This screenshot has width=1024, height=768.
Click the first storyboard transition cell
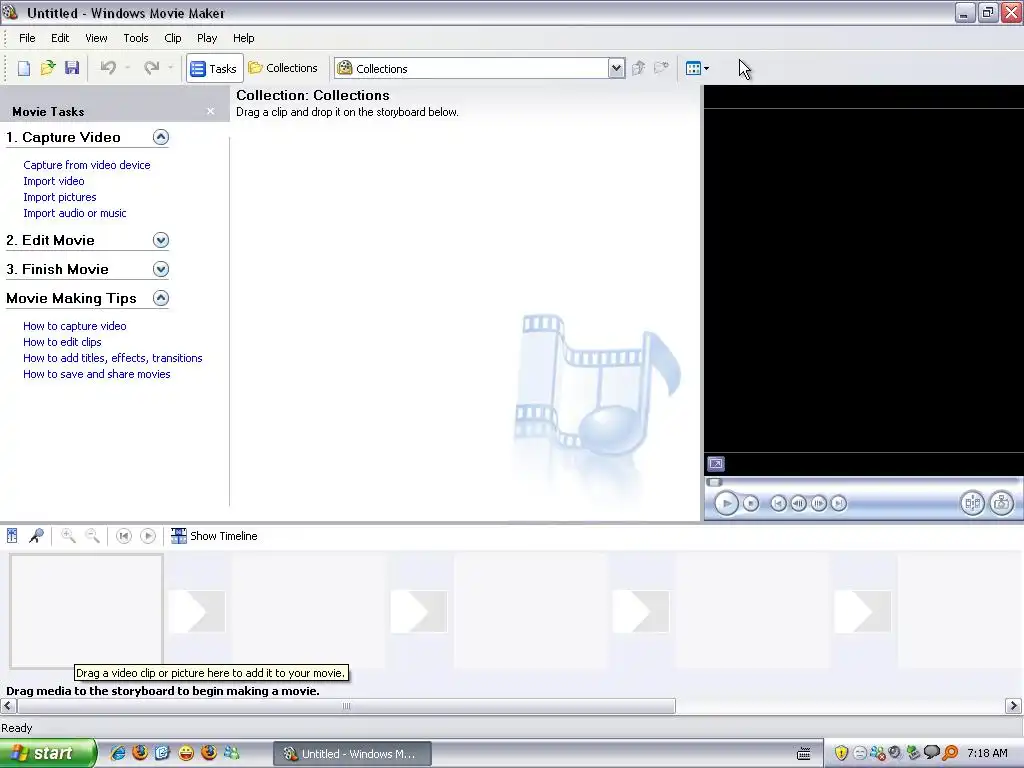[197, 611]
